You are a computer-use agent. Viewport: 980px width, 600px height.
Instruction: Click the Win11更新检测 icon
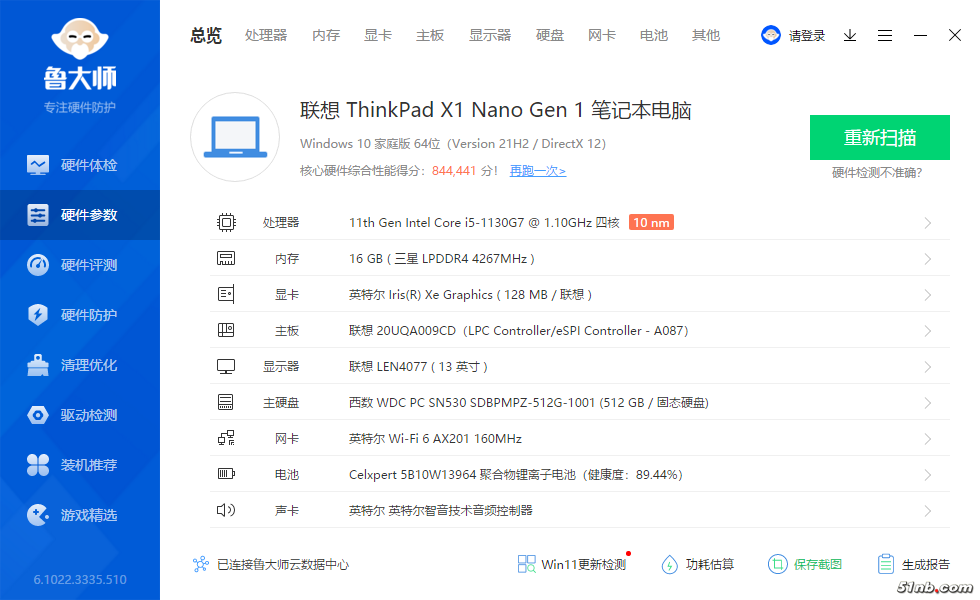click(x=527, y=564)
